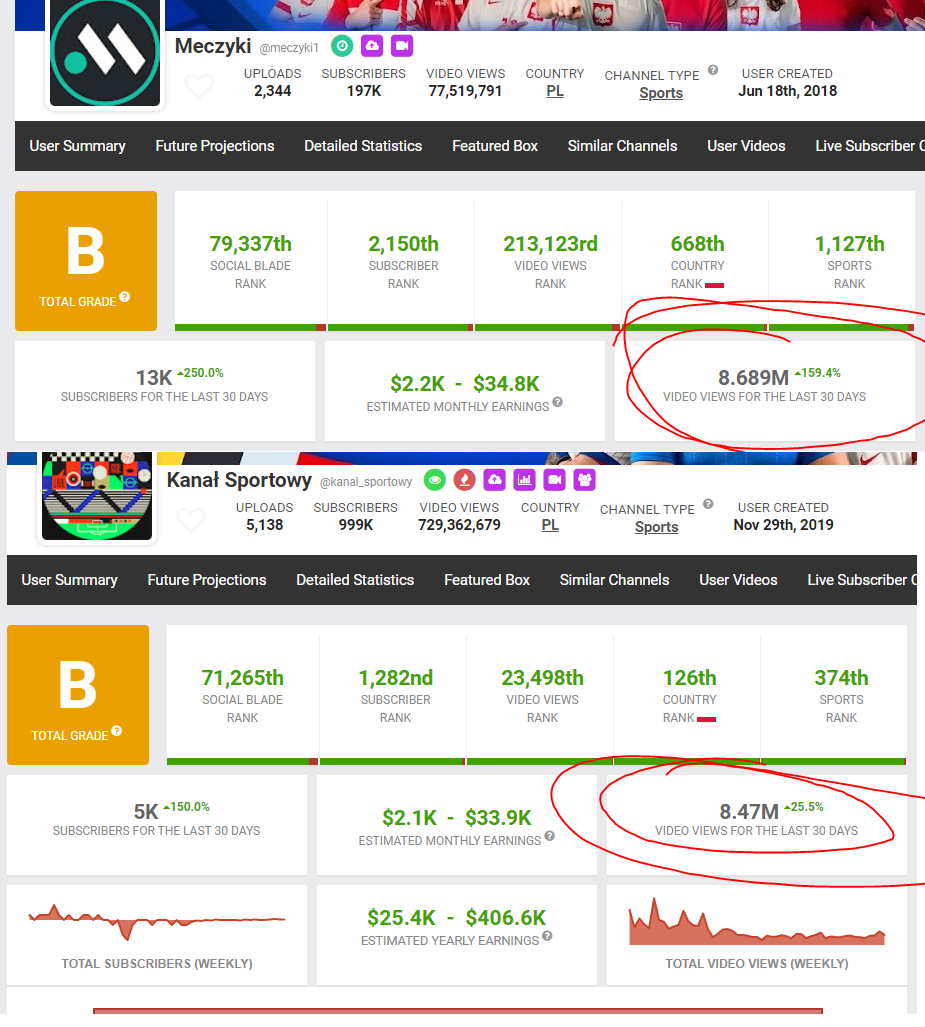Favorite Kanał Sportowy with the heart icon
The image size is (925, 1027).
[191, 520]
